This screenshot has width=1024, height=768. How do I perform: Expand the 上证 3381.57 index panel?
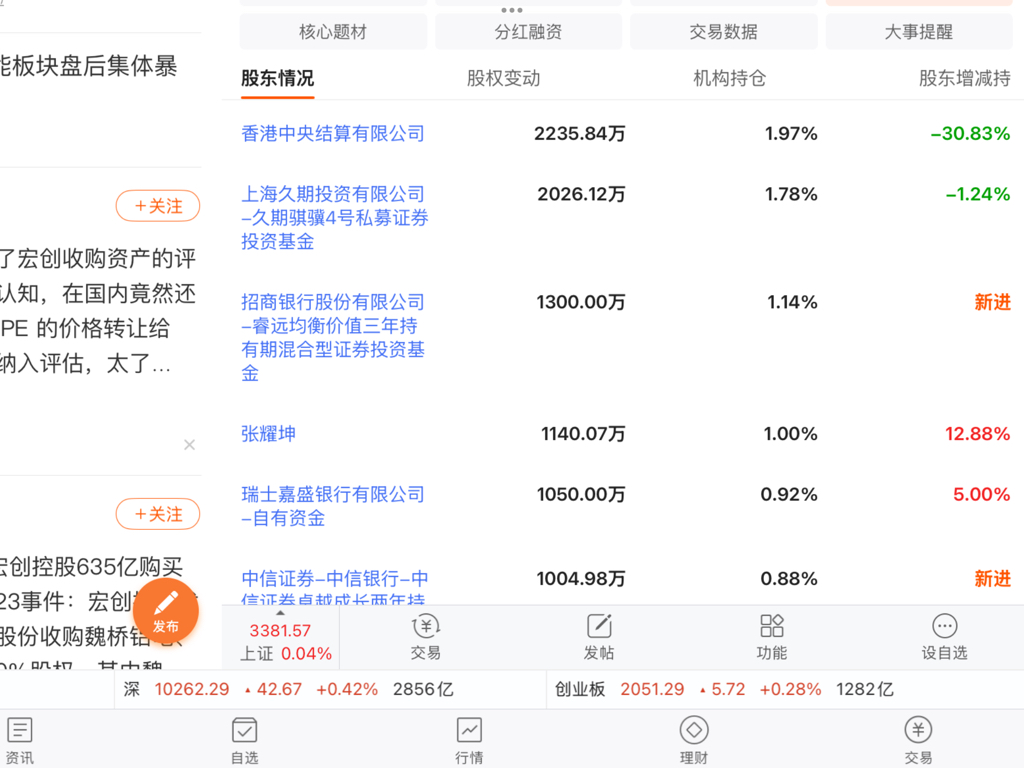coord(280,637)
